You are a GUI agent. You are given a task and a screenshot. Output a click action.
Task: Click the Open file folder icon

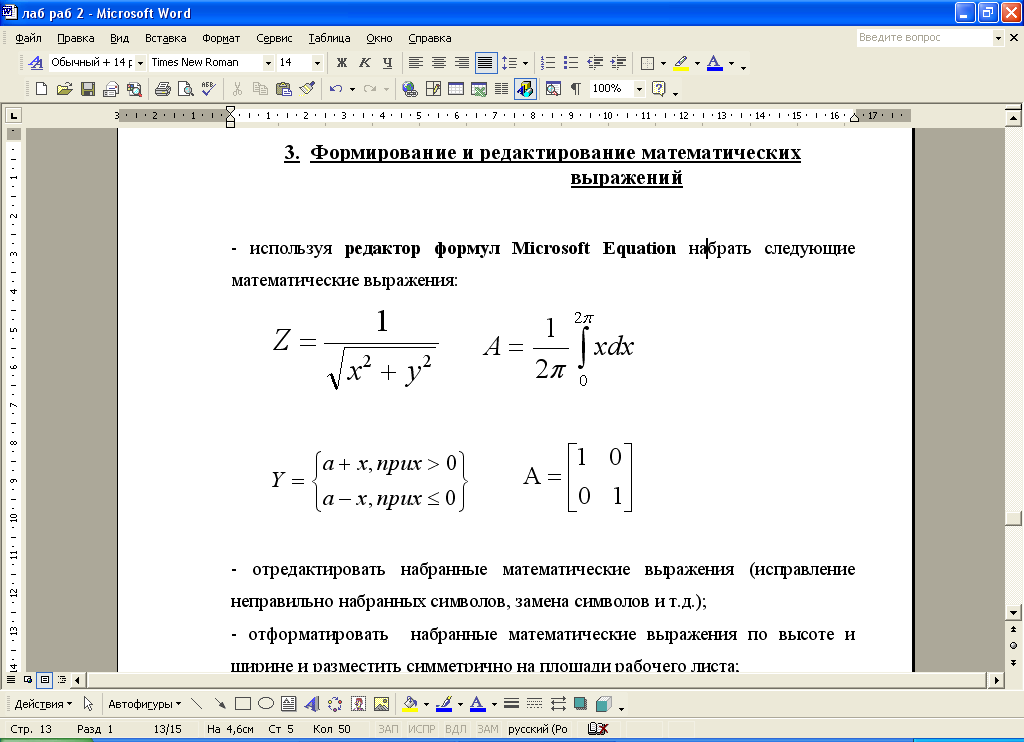pos(64,89)
